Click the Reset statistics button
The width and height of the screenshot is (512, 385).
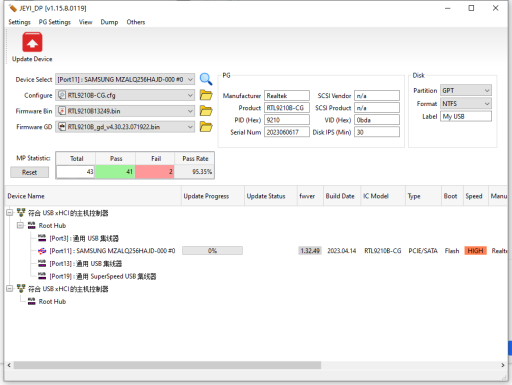pyautogui.click(x=29, y=172)
